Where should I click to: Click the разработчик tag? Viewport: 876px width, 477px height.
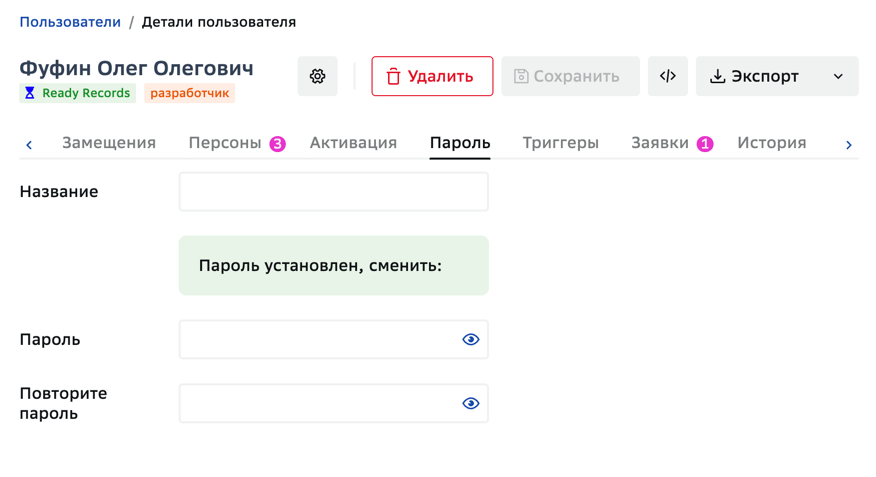[x=189, y=93]
